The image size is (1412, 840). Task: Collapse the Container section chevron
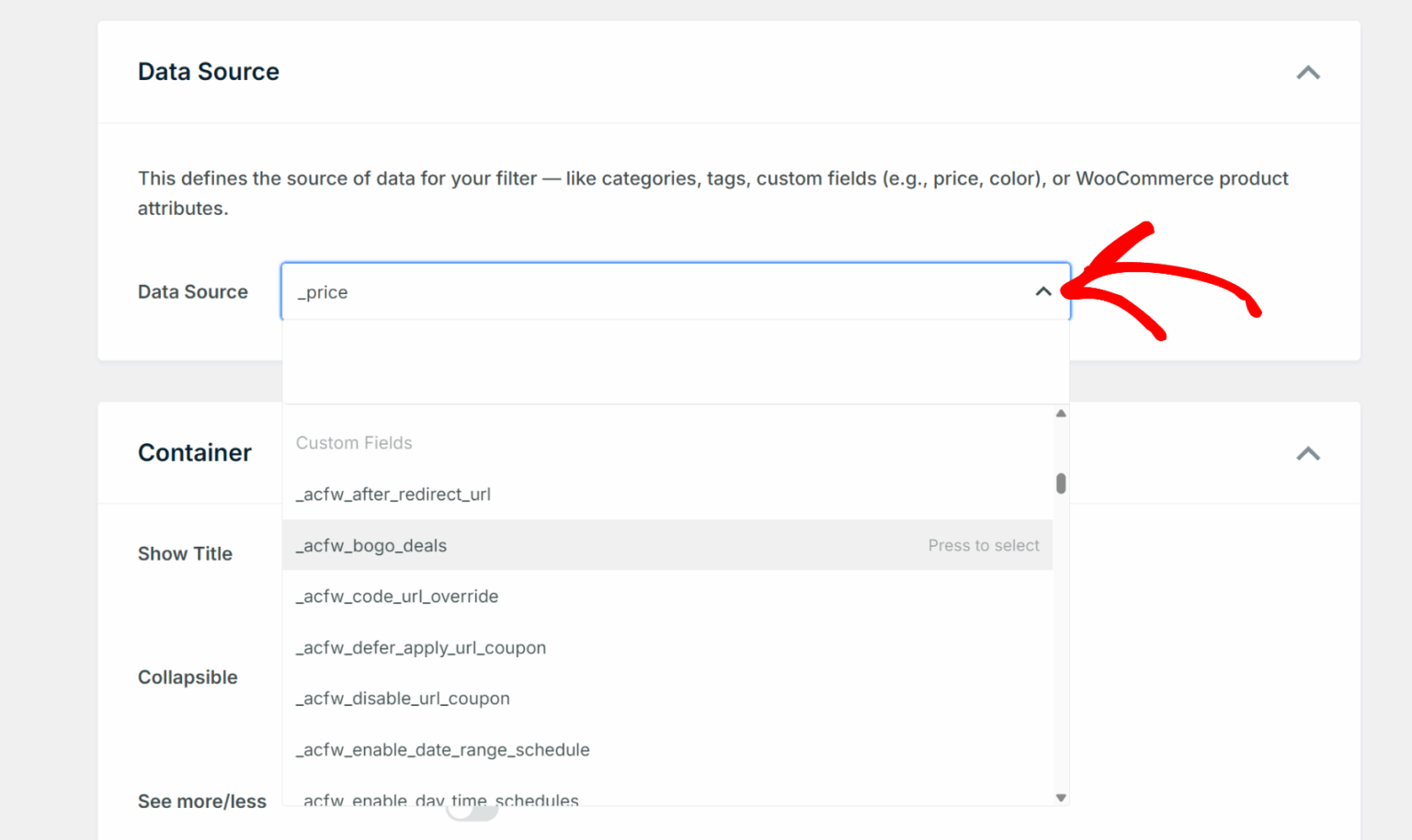click(1307, 454)
